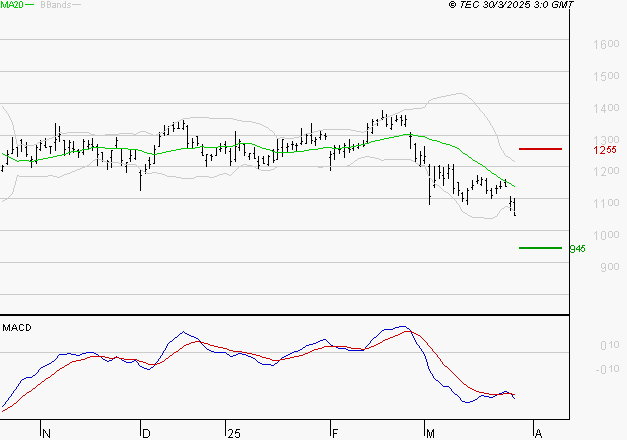Click the -010 MACD axis label
The height and width of the screenshot is (440, 627).
coord(607,369)
